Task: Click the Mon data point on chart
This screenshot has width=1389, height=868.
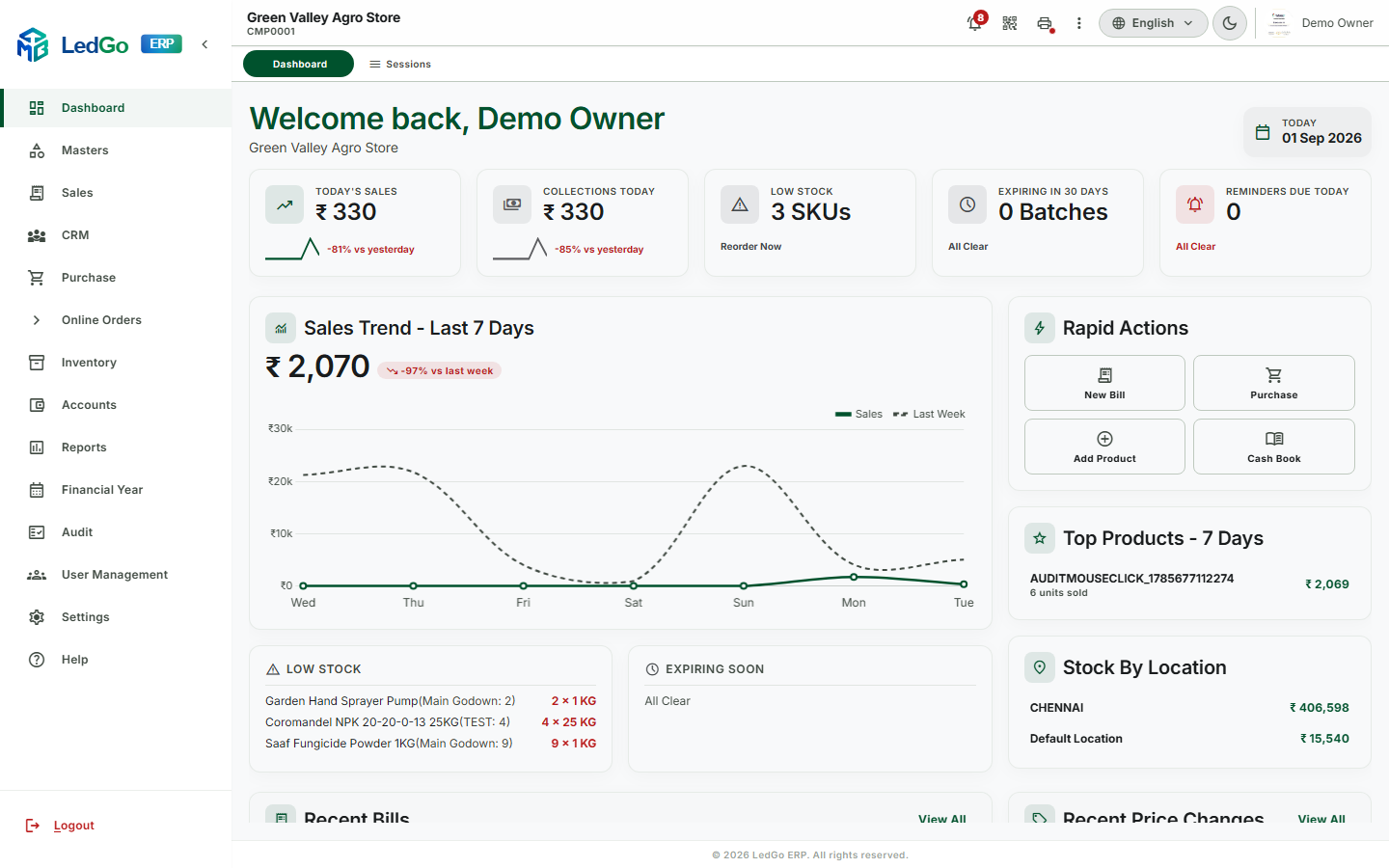Action: click(x=854, y=577)
